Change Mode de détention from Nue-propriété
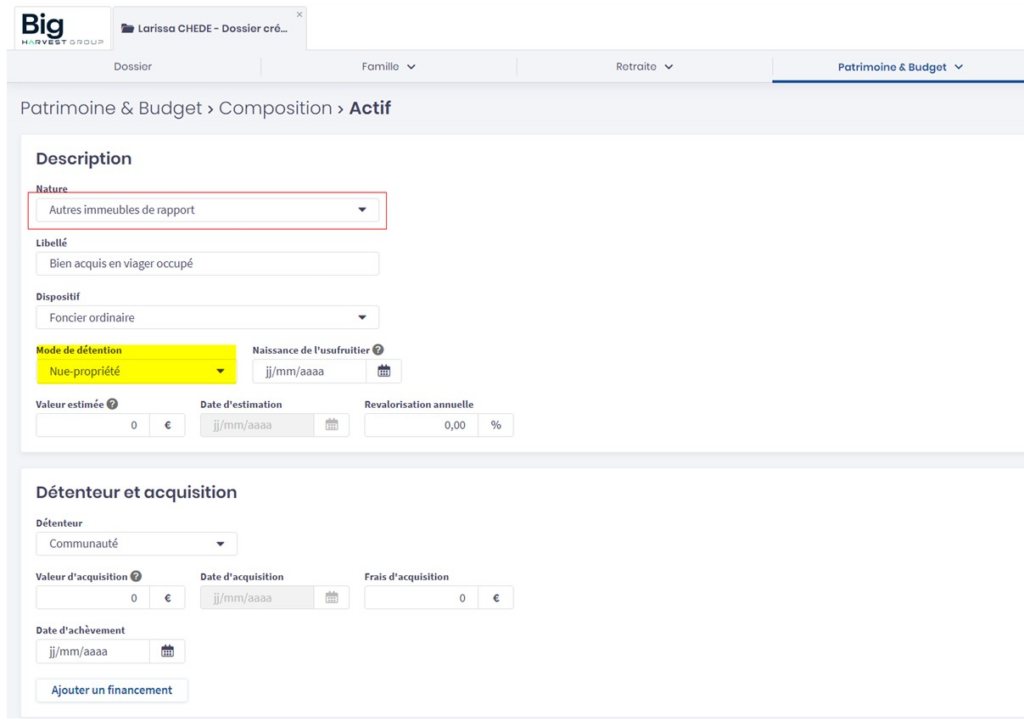 pyautogui.click(x=136, y=371)
